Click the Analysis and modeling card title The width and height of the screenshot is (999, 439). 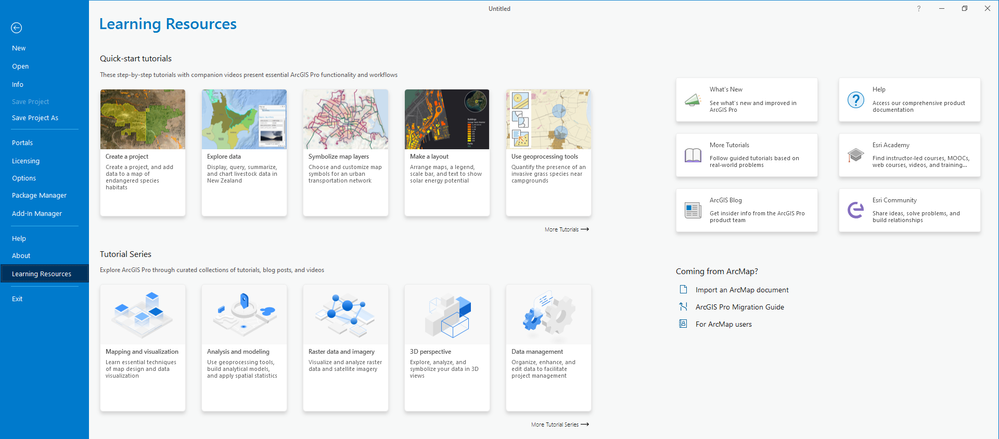tap(238, 351)
